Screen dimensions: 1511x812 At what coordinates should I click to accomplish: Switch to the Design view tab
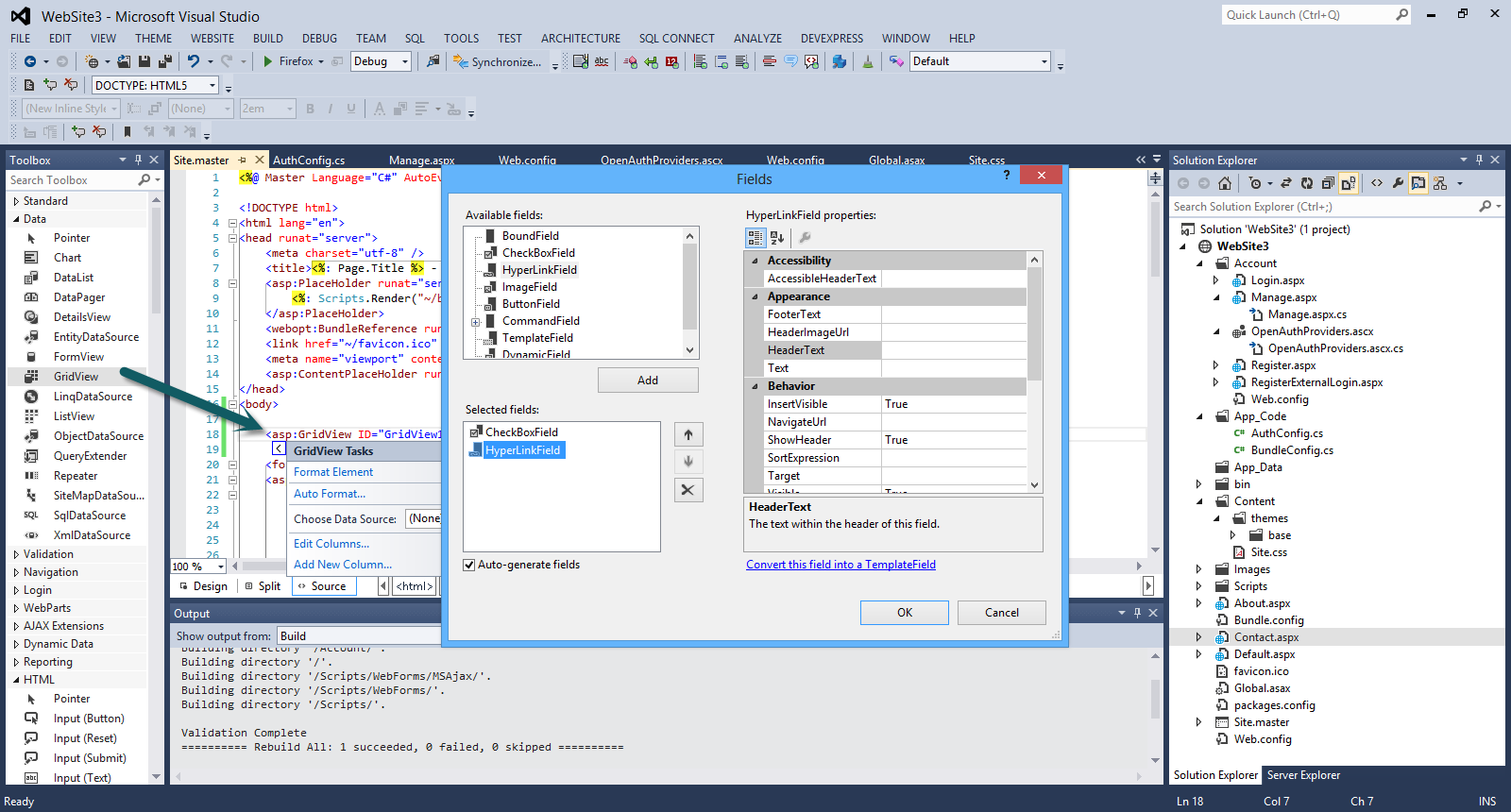(x=203, y=586)
